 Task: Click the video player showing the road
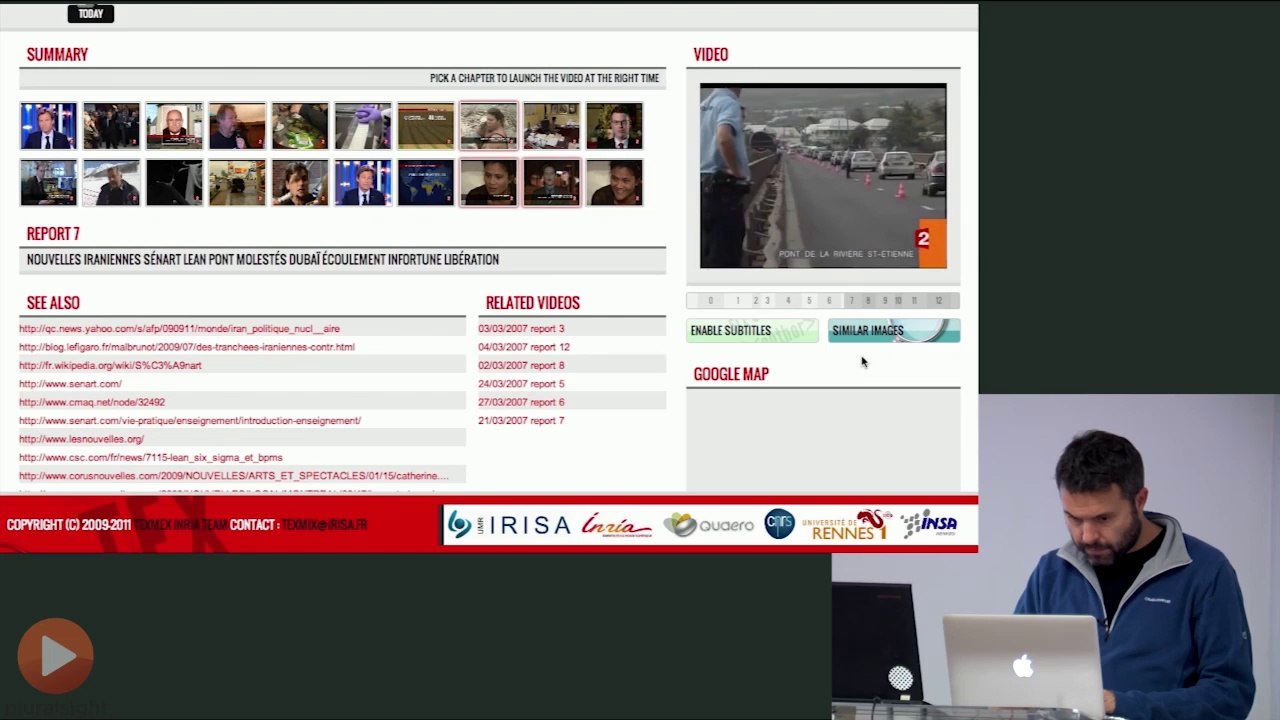[823, 176]
